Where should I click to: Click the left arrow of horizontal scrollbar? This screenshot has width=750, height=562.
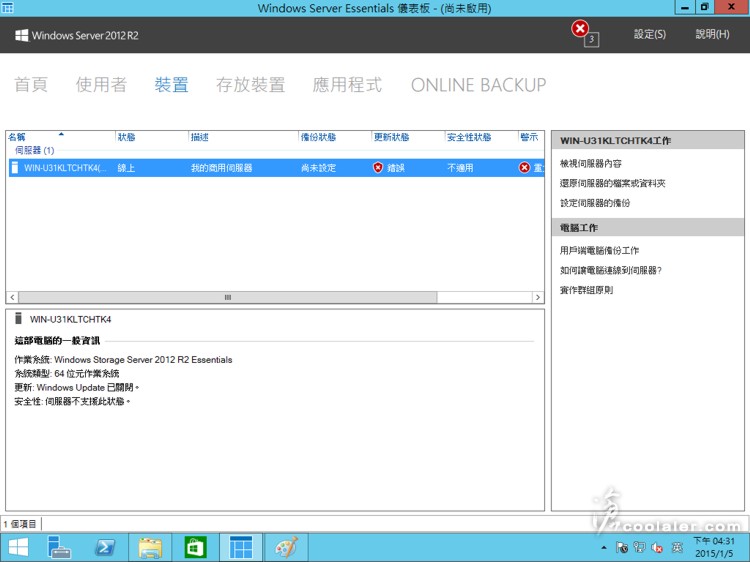pyautogui.click(x=12, y=298)
